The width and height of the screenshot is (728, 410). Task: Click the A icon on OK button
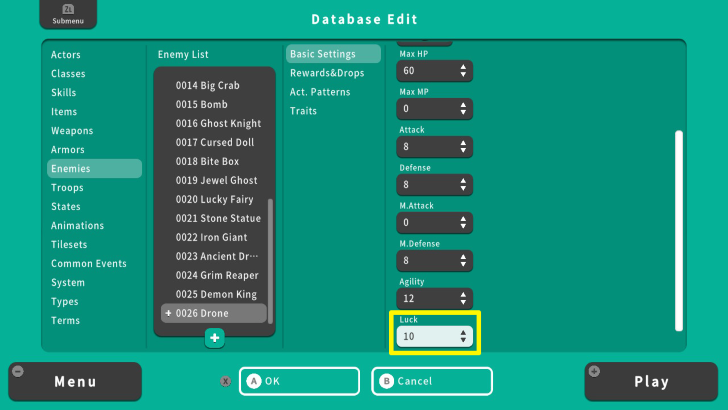point(254,381)
